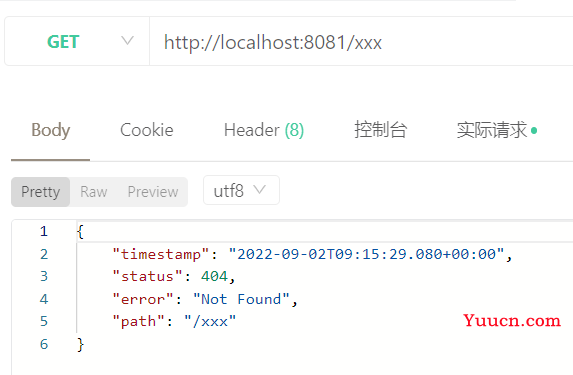Expand the utf8 encoding dropdown

[x=241, y=190]
